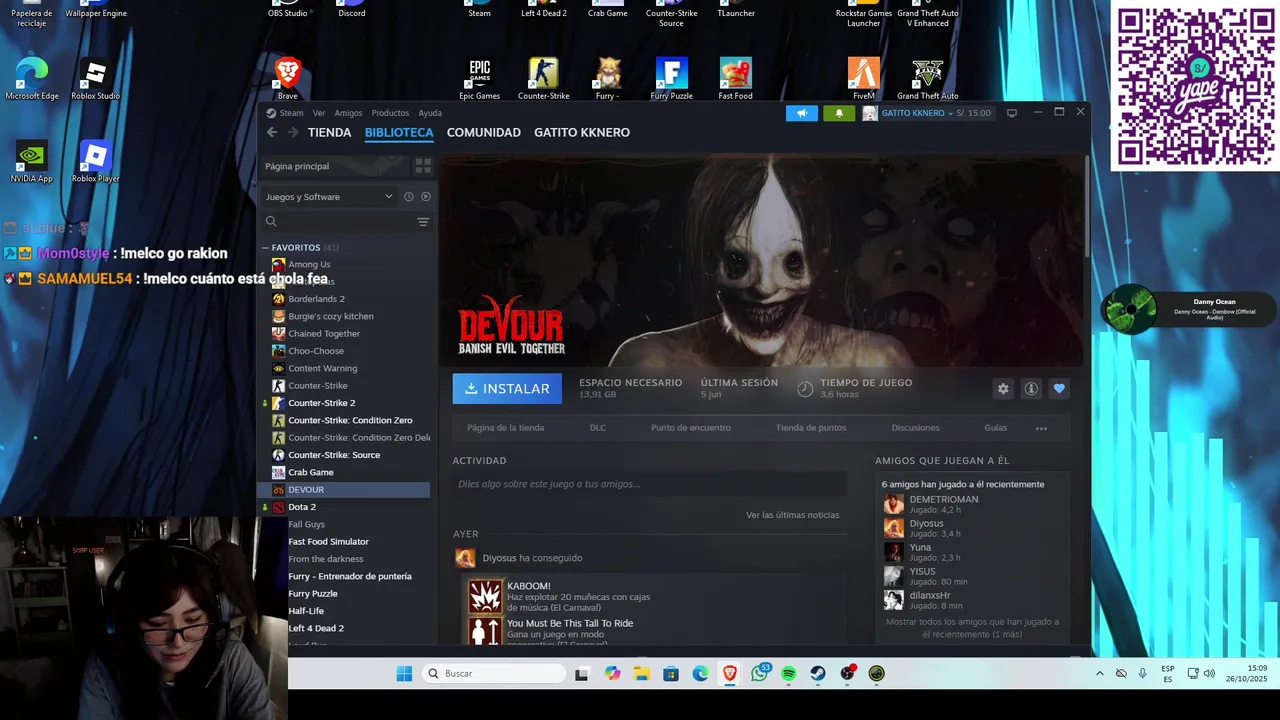Open the Amigos menu
The image size is (1280, 720).
348,113
